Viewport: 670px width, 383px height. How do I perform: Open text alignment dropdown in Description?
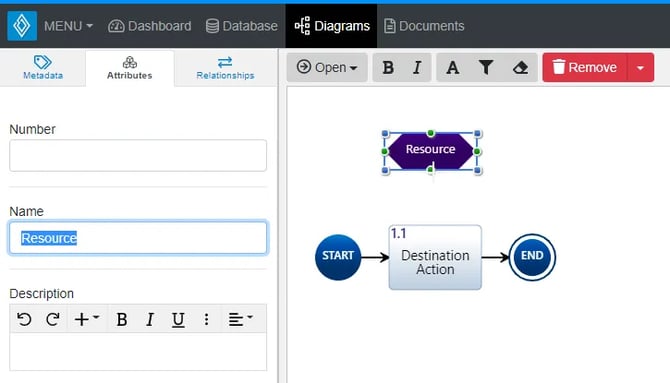point(240,319)
